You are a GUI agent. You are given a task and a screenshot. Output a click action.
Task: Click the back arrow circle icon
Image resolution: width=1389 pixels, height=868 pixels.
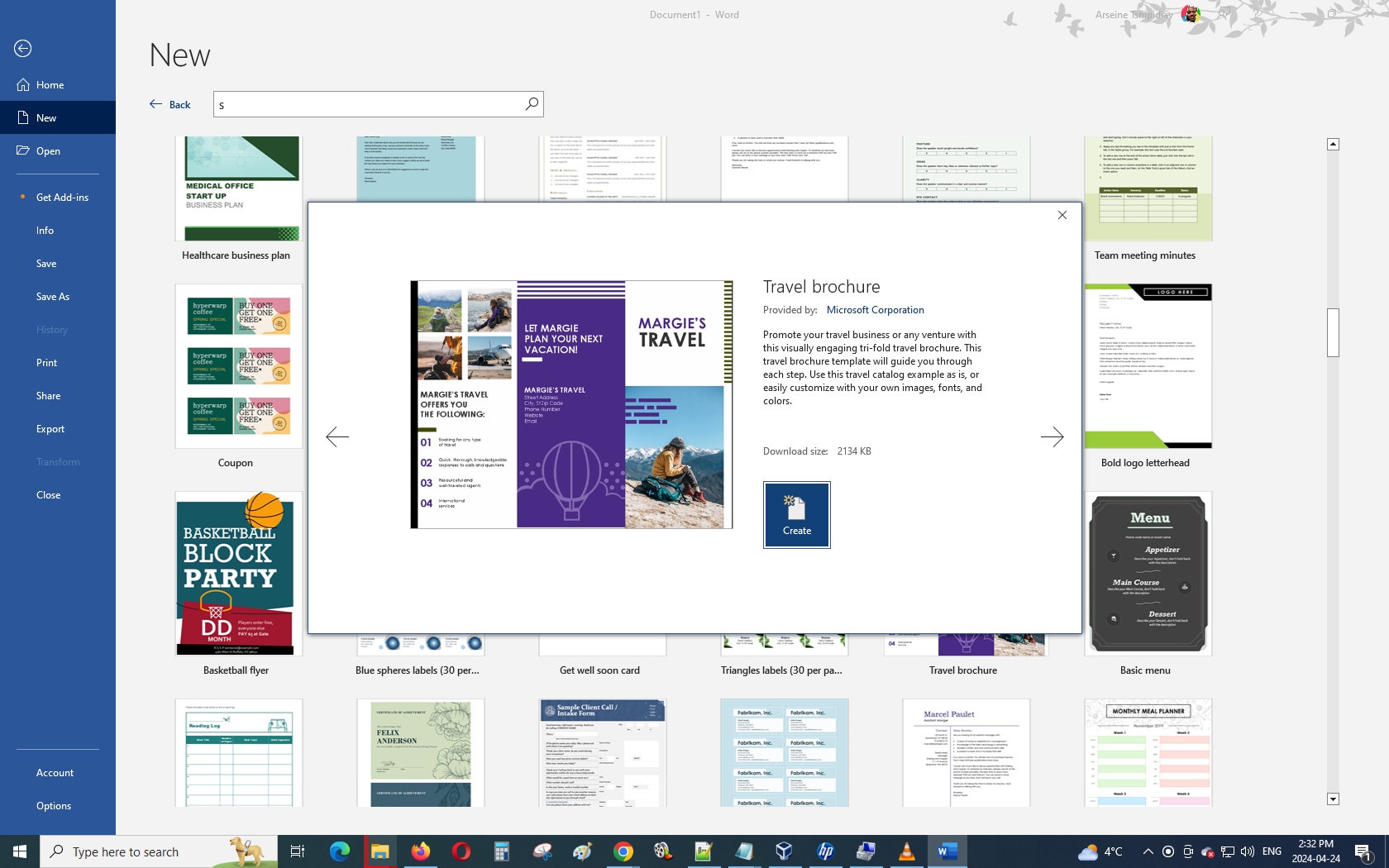point(23,49)
